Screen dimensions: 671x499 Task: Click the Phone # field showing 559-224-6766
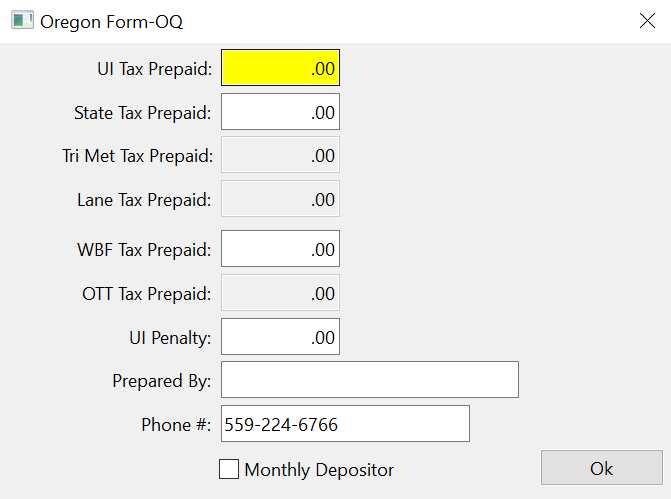point(345,424)
